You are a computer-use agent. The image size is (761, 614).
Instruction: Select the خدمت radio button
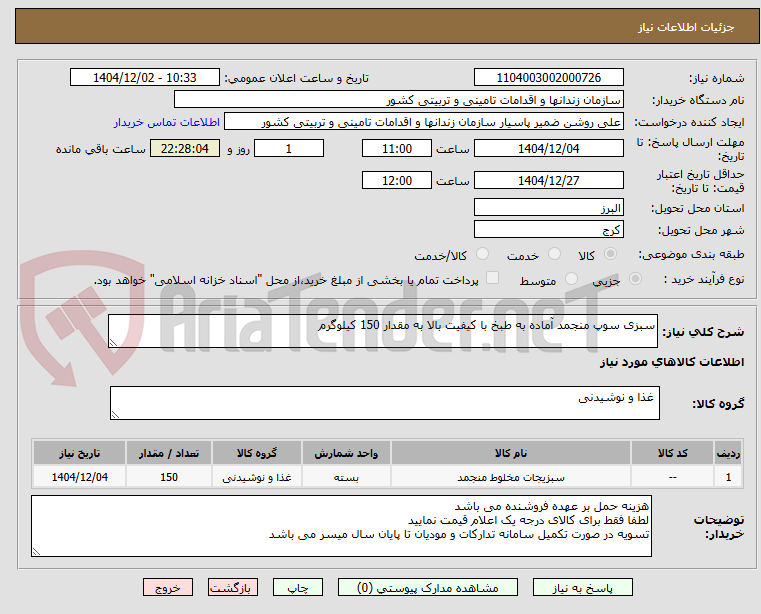coord(554,254)
